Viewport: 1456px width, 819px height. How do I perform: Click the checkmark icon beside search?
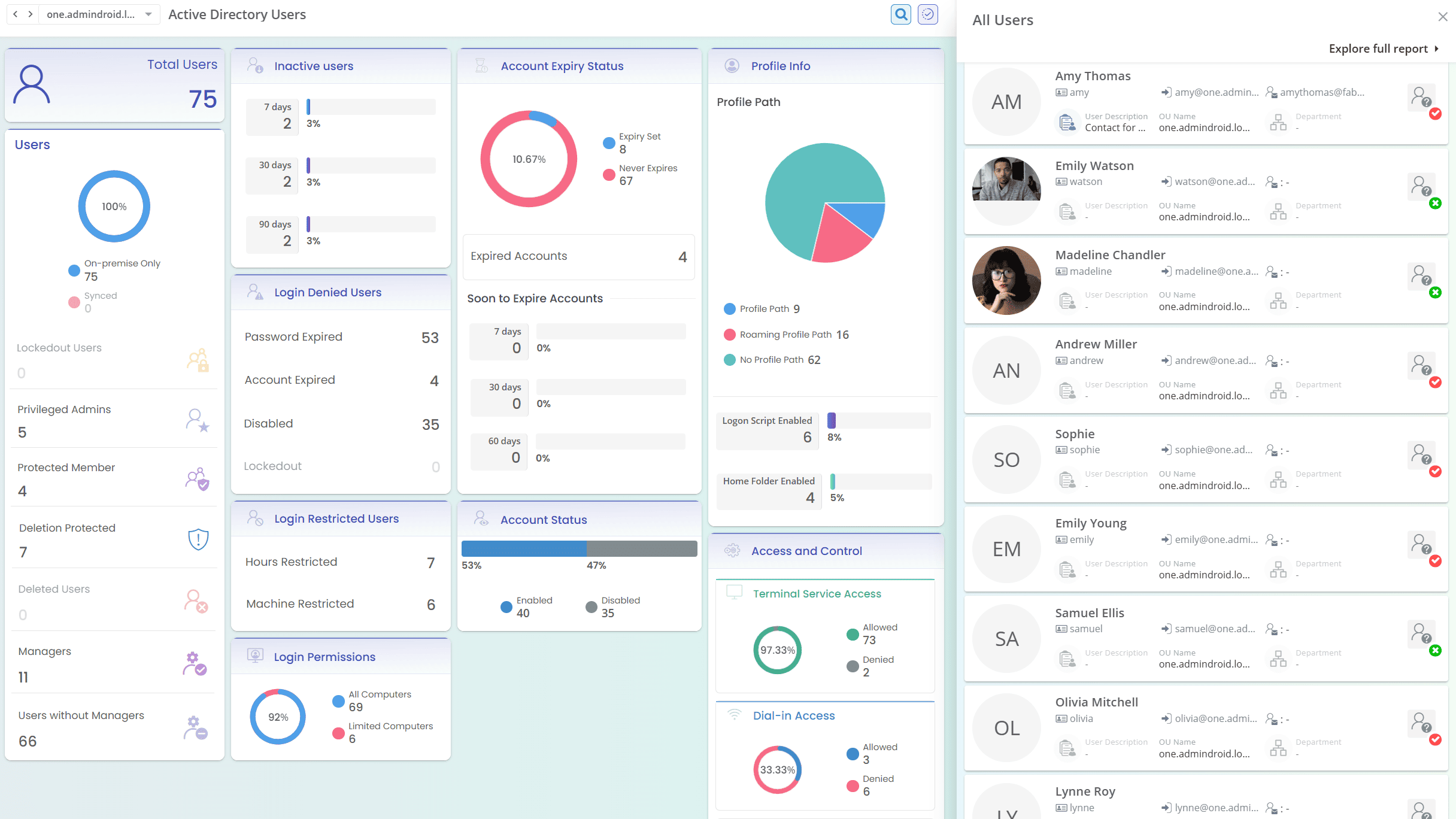tap(928, 14)
